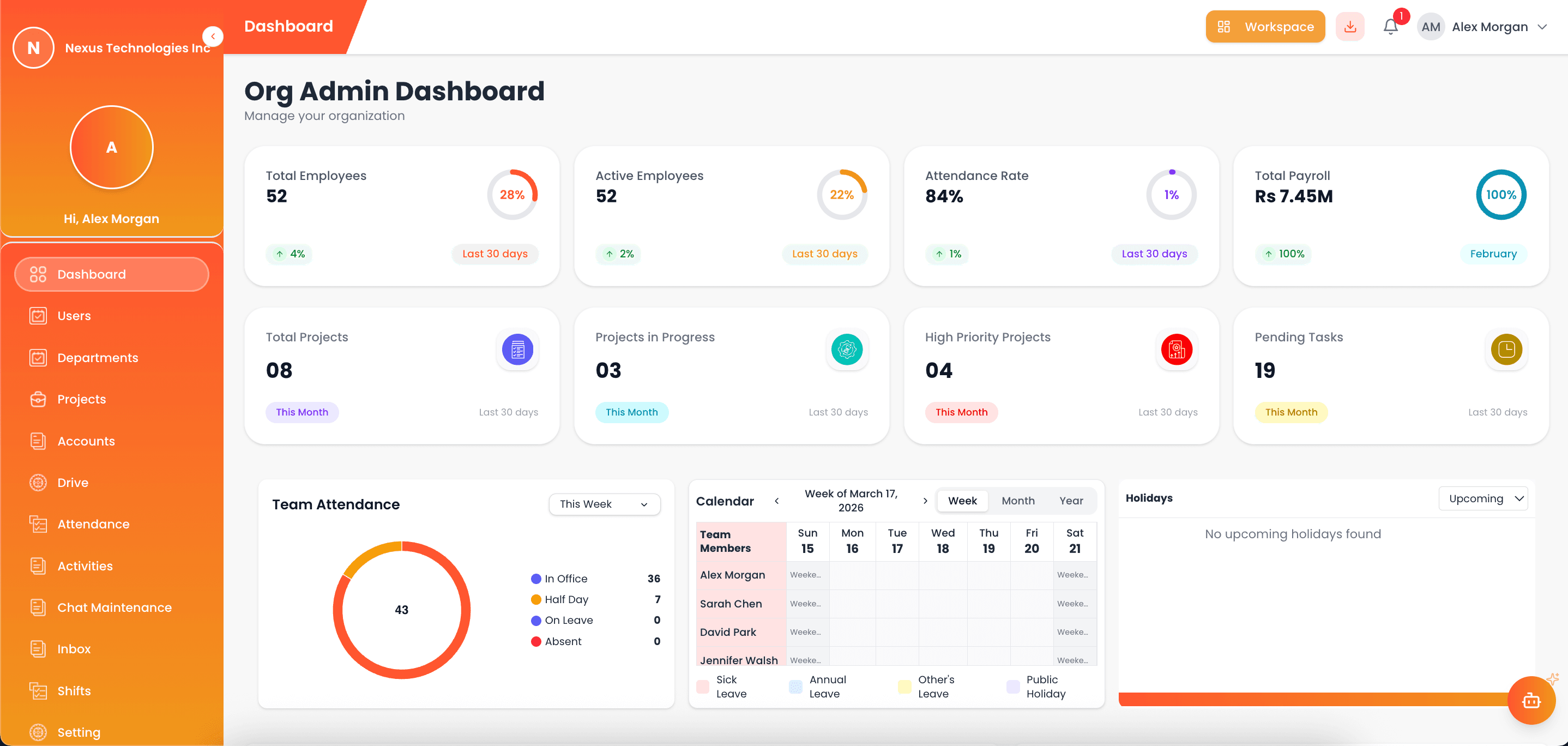Open Chat Maintenance from the sidebar
Viewport: 1568px width, 746px height.
(x=114, y=607)
